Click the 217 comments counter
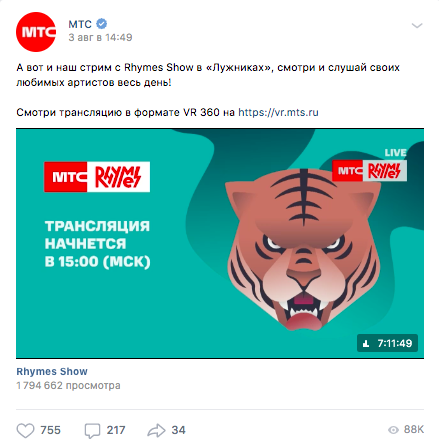The height and width of the screenshot is (448, 439). click(x=116, y=430)
